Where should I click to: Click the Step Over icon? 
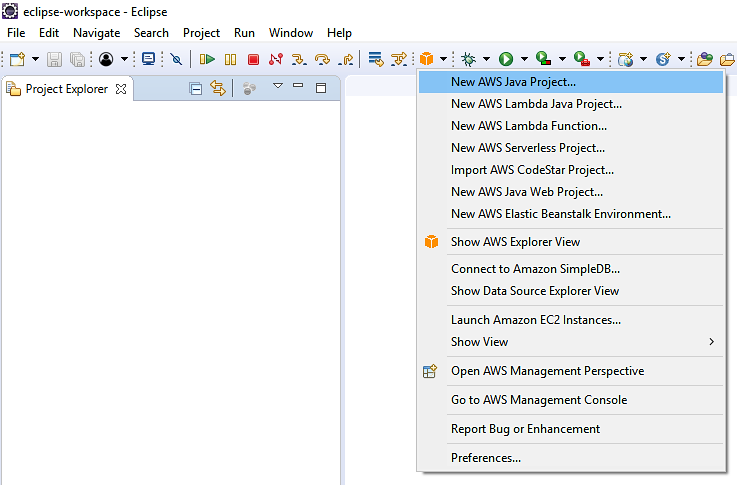322,59
